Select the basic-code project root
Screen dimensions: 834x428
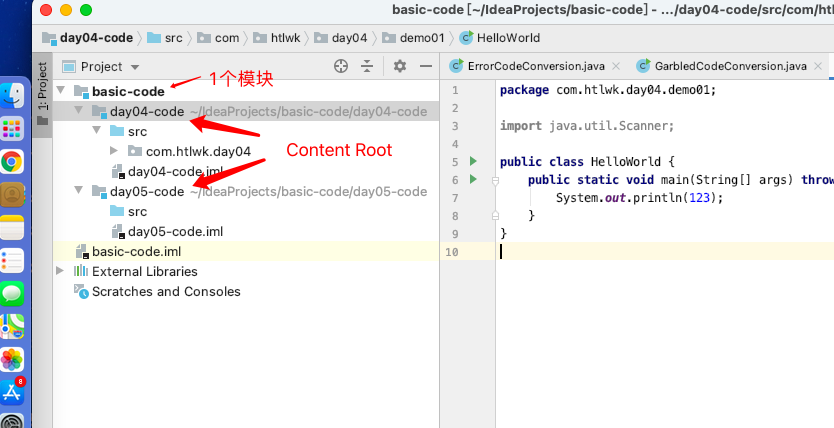(x=128, y=91)
